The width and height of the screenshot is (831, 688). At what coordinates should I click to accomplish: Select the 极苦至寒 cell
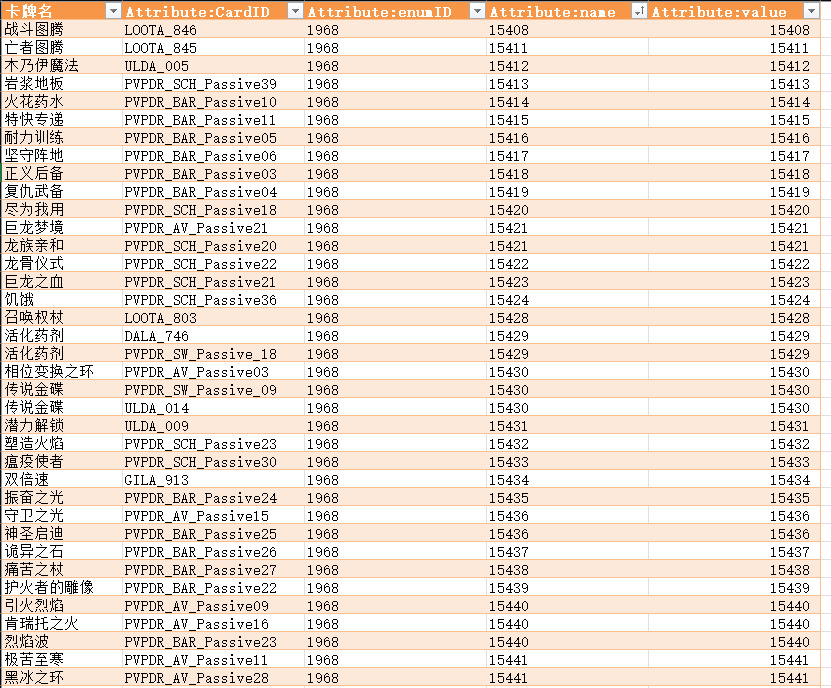61,660
